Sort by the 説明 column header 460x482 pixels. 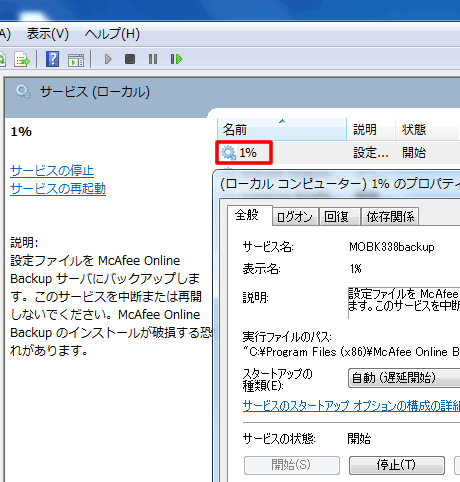[371, 129]
